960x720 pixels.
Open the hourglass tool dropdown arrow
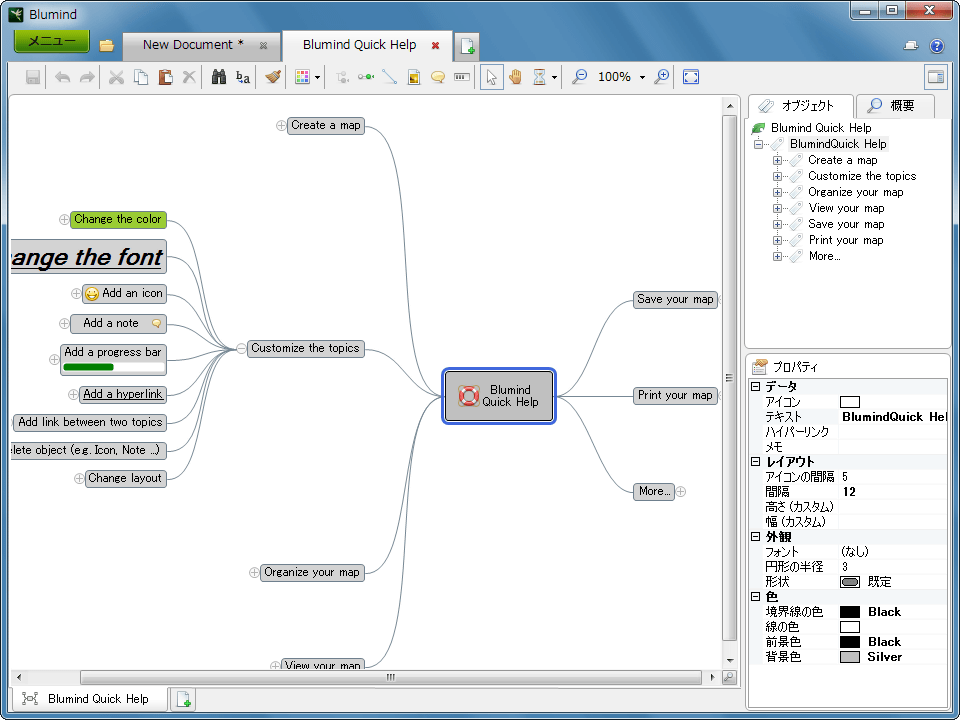click(x=554, y=78)
